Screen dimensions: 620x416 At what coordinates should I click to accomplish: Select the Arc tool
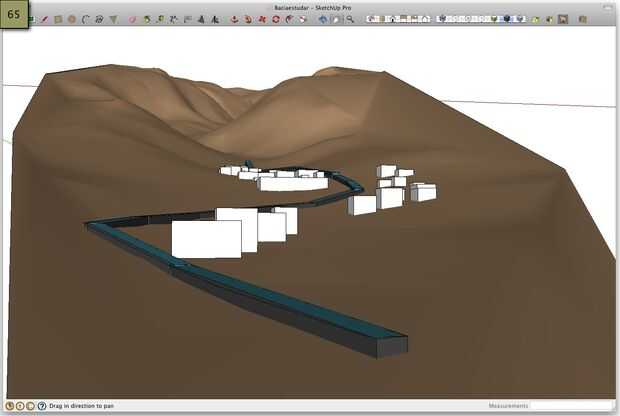tap(85, 19)
